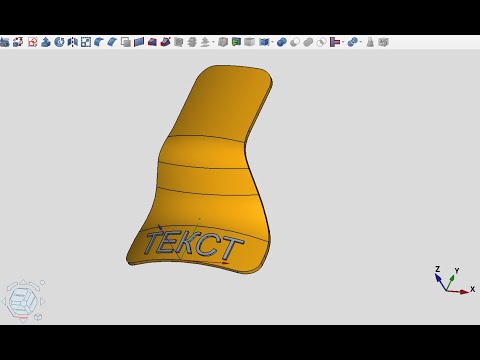
Task: Click the right arrow of navigation cube
Action: [42, 302]
